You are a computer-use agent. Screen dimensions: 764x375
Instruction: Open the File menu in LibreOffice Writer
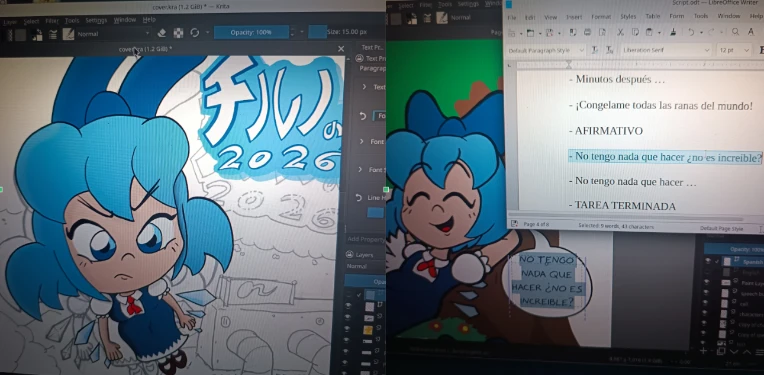512,18
